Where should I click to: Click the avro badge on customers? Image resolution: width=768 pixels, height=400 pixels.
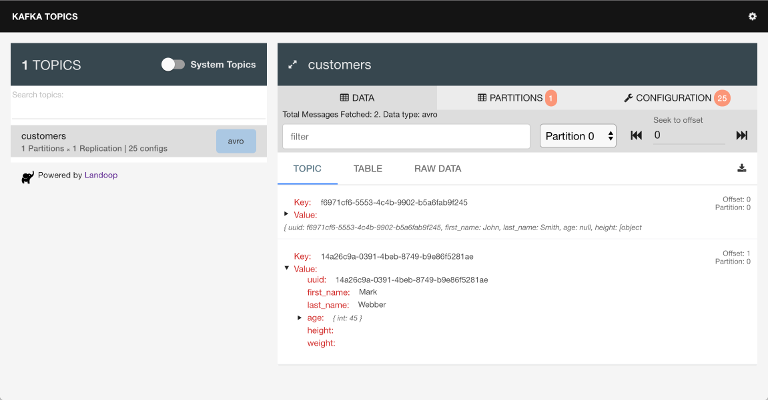tap(236, 141)
